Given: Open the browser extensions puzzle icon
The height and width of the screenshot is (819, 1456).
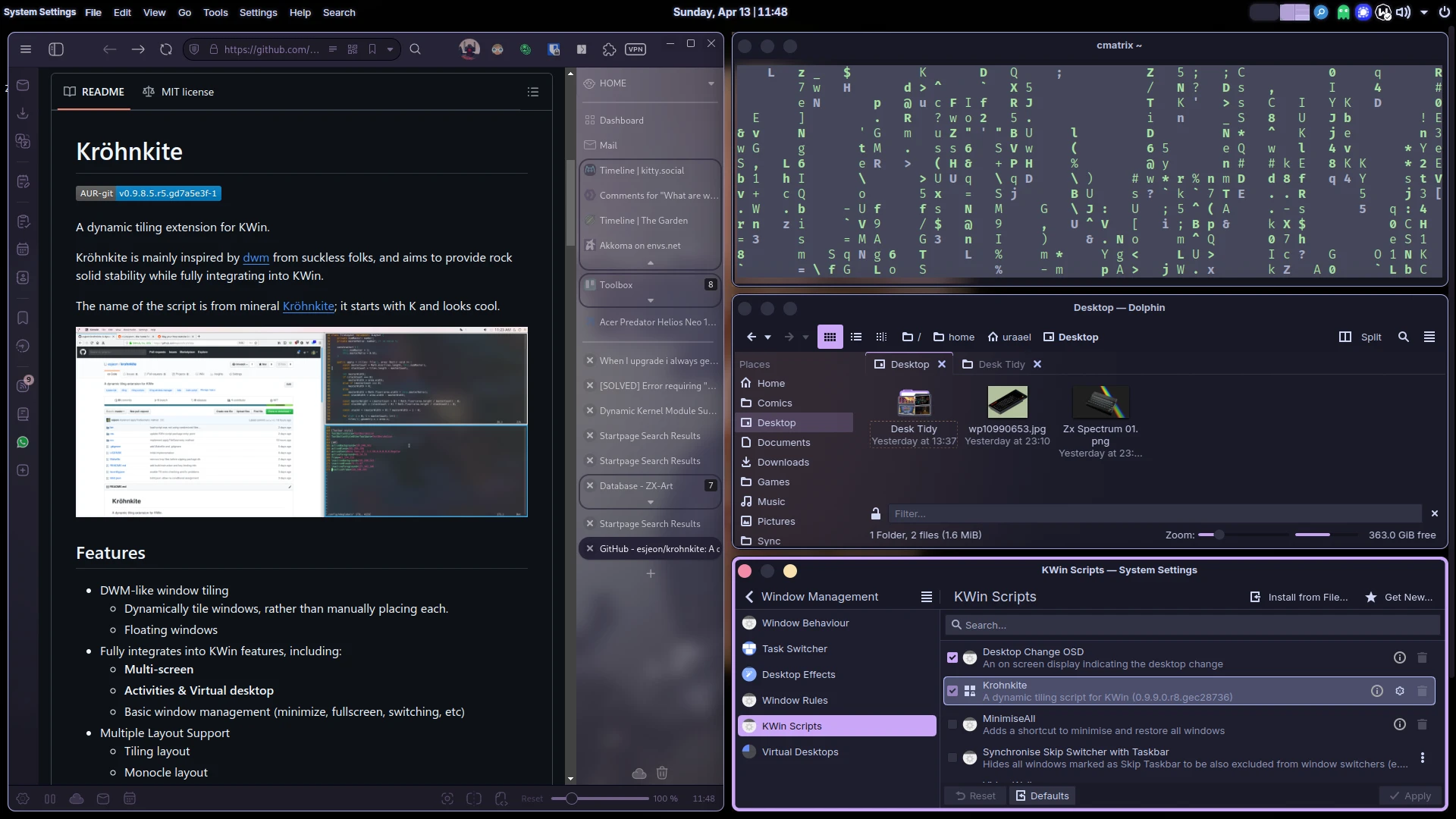Looking at the screenshot, I should point(609,49).
